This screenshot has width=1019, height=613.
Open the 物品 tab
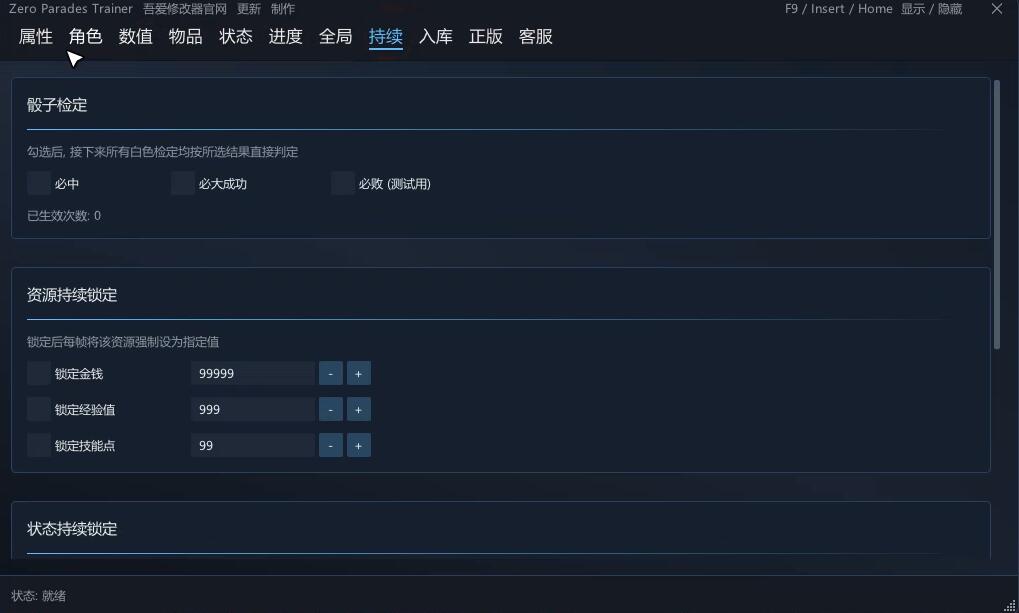185,36
